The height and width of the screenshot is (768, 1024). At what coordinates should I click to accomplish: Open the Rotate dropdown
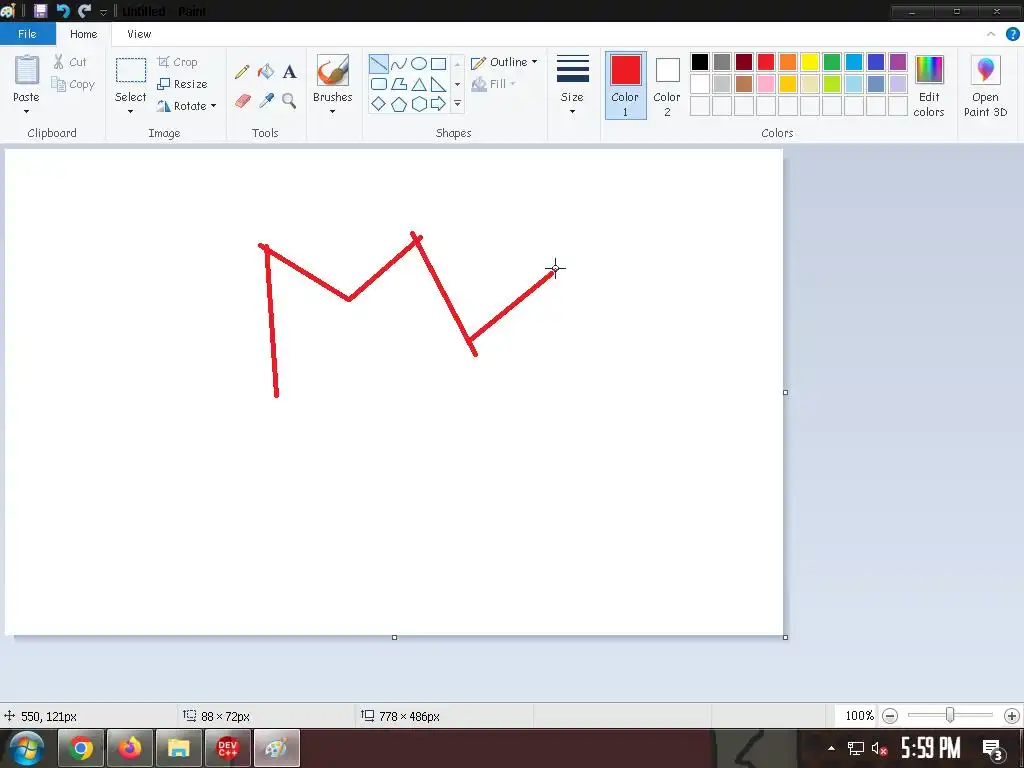(187, 106)
